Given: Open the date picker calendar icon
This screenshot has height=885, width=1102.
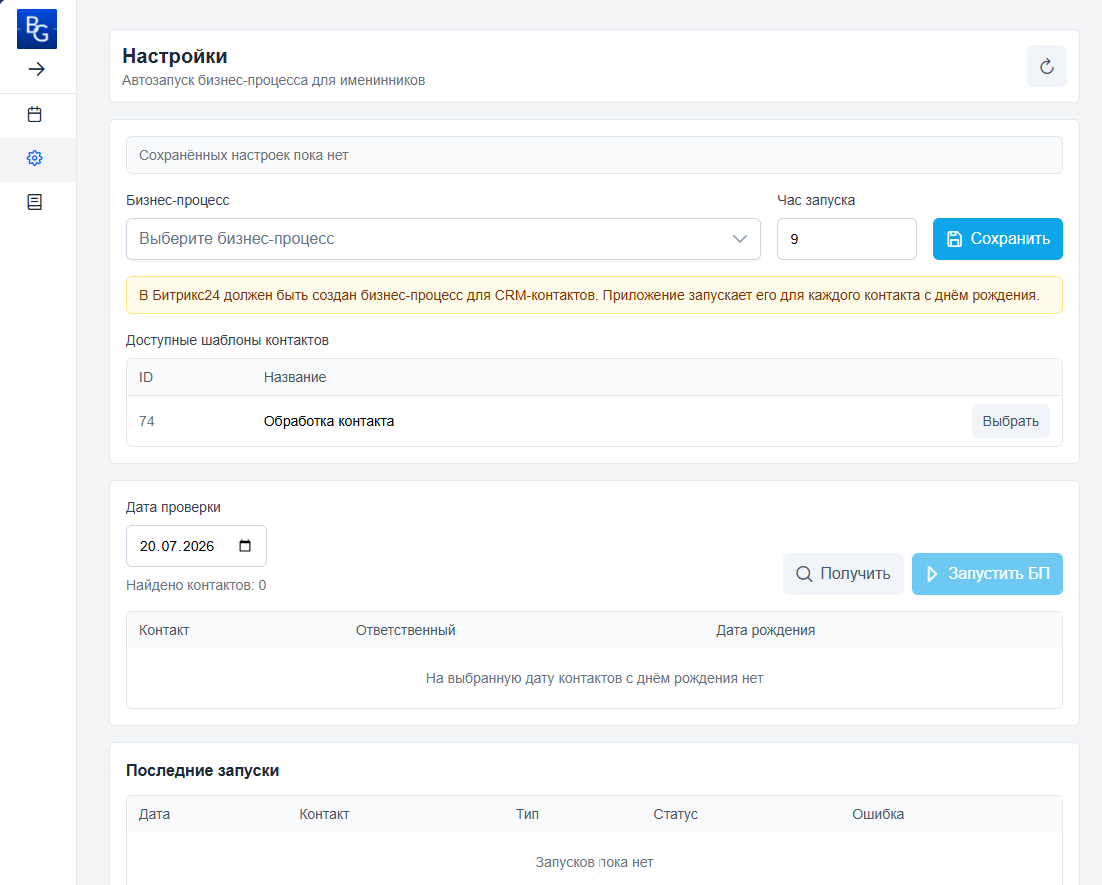Looking at the screenshot, I should tap(245, 546).
